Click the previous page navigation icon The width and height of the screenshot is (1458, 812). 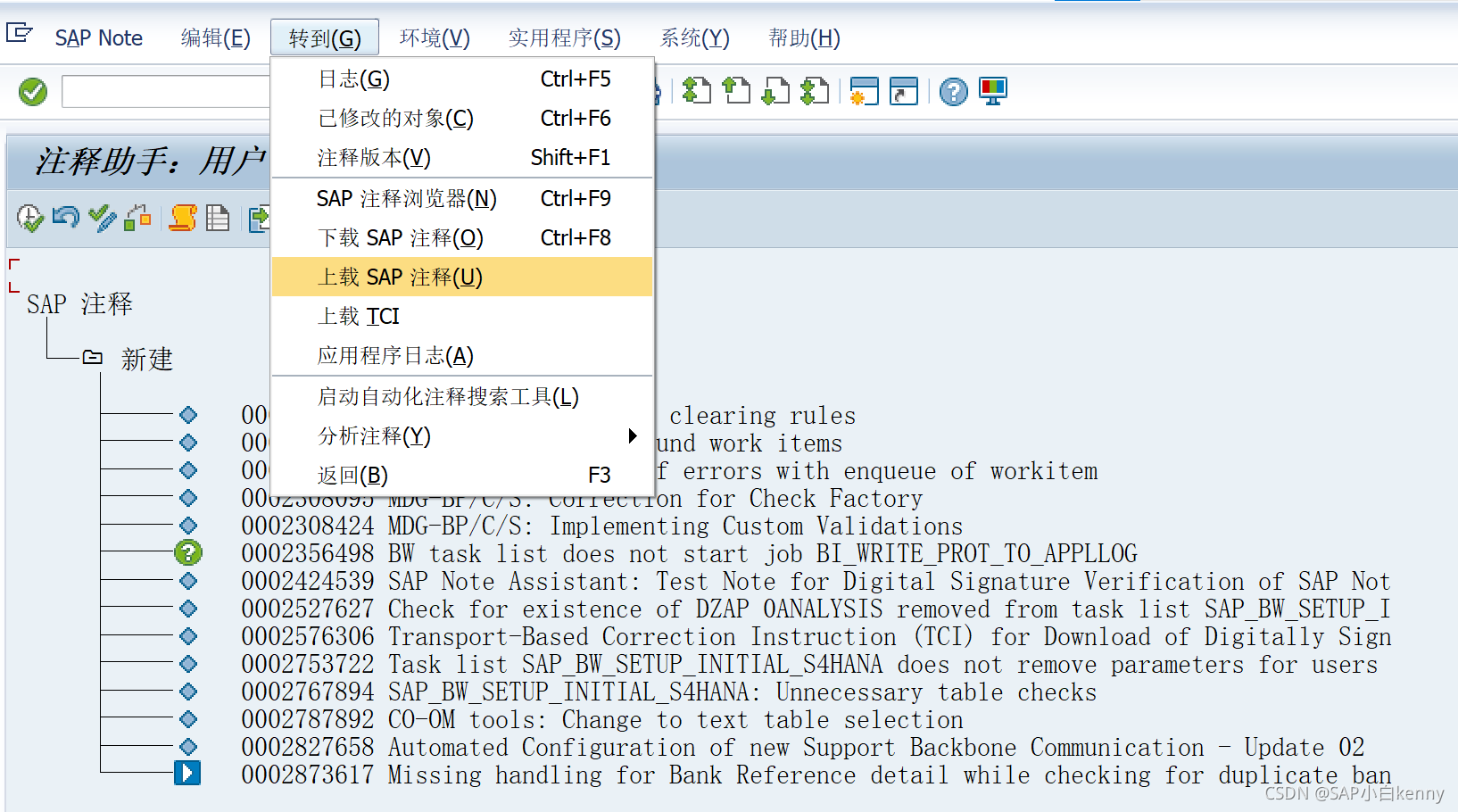tap(735, 91)
